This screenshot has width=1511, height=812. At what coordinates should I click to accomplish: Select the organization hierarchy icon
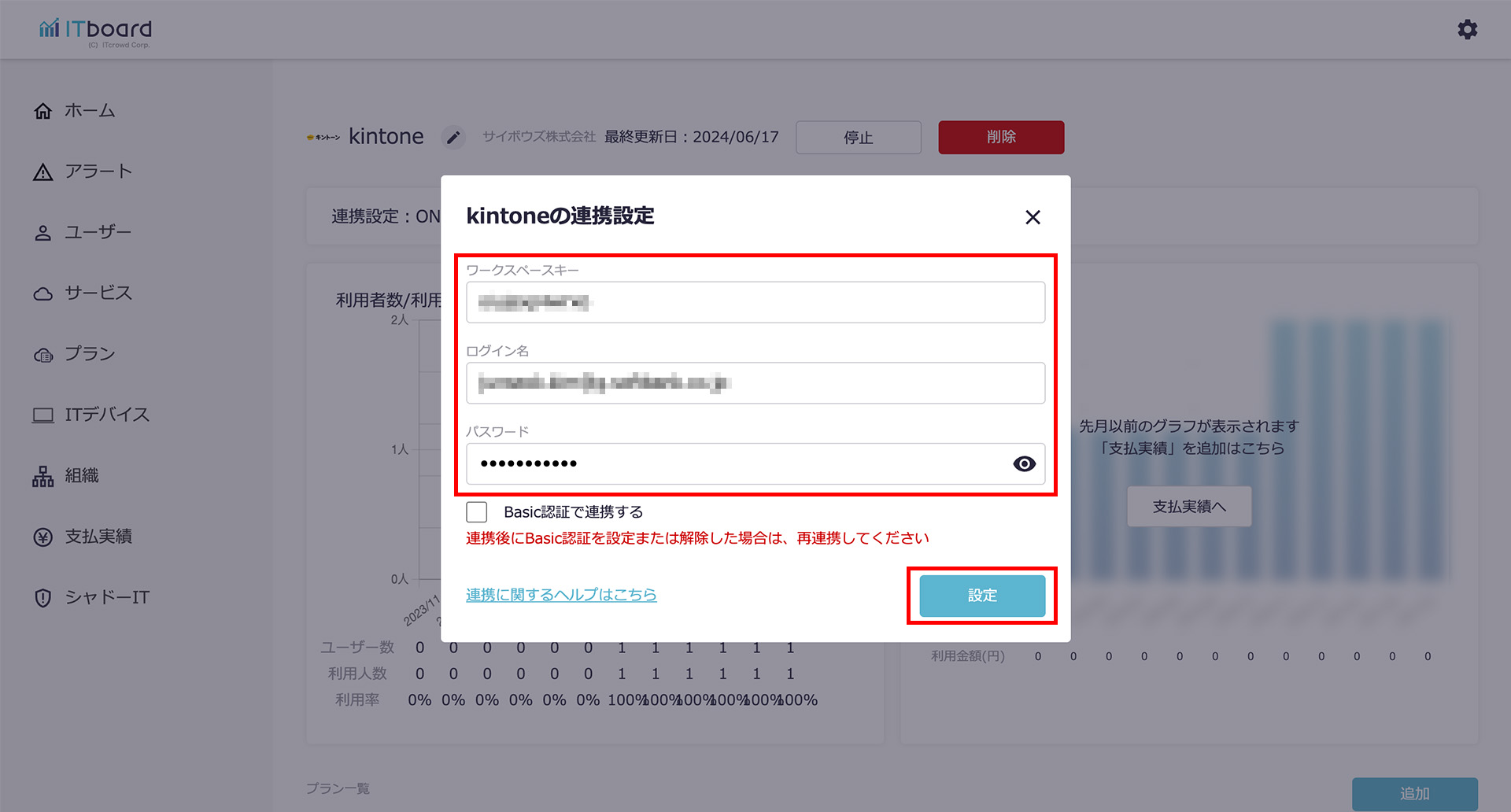click(x=43, y=476)
